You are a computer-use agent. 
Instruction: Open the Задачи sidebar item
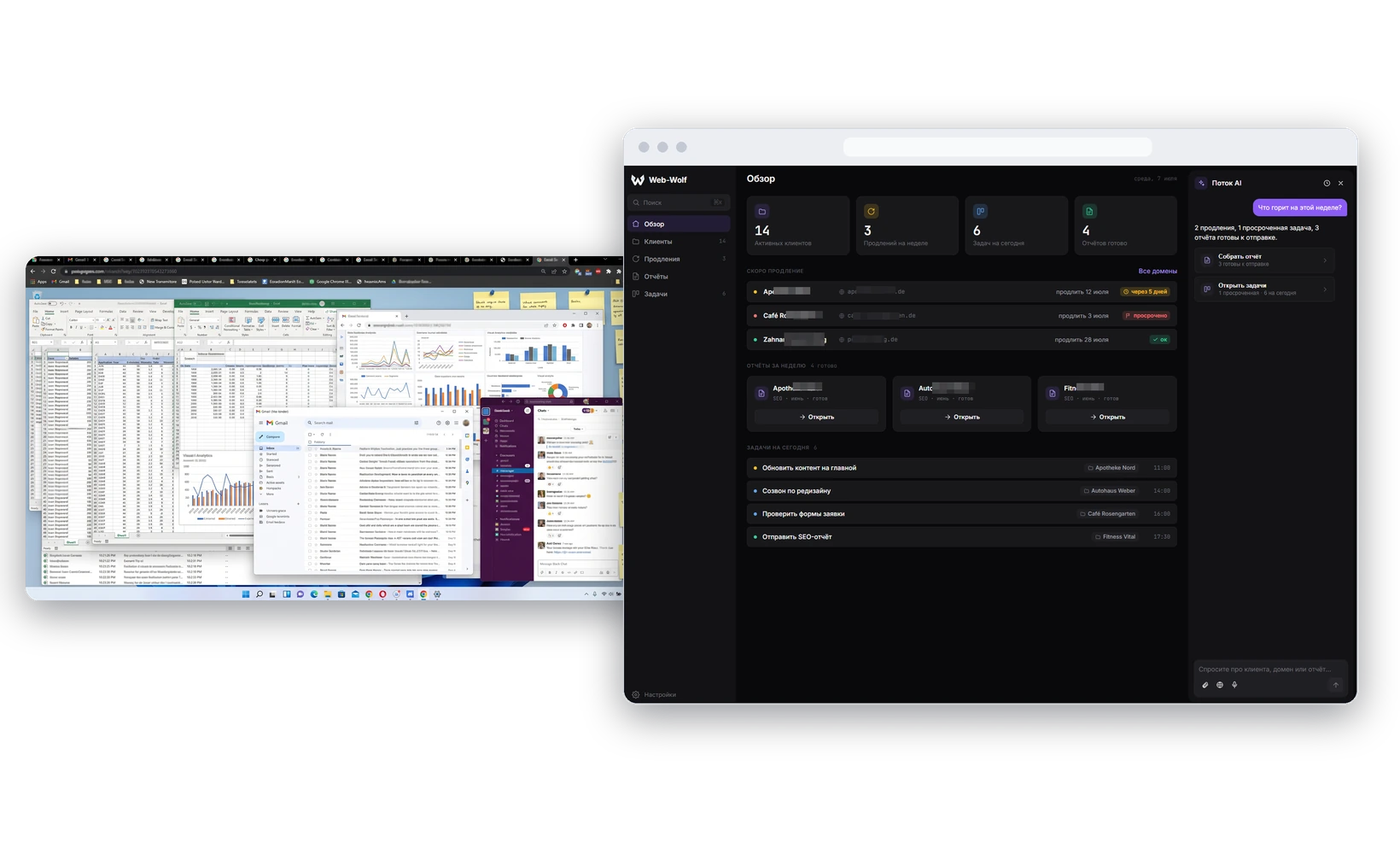click(x=680, y=294)
